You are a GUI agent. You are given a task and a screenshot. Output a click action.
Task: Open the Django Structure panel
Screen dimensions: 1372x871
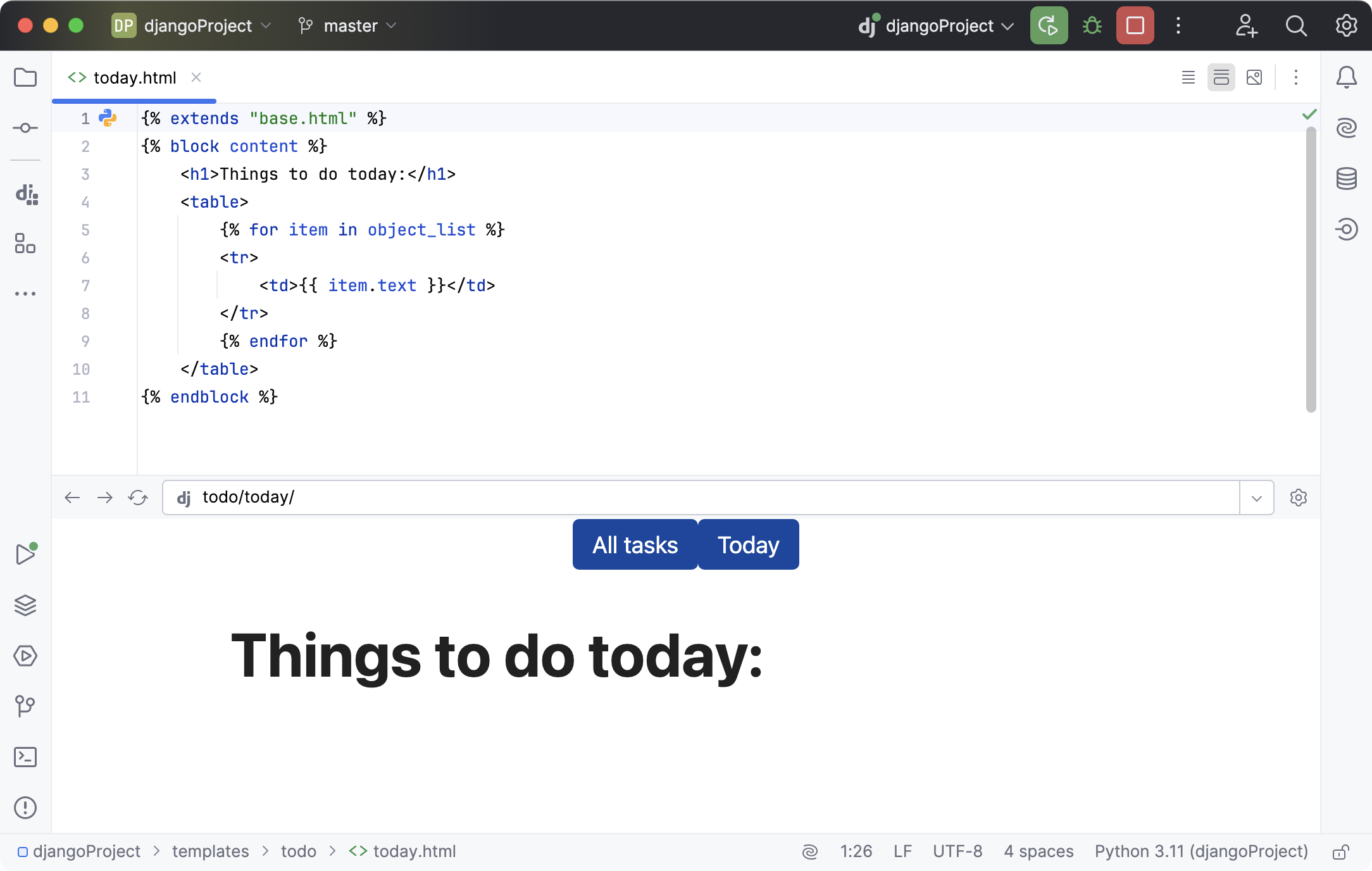pos(25,196)
